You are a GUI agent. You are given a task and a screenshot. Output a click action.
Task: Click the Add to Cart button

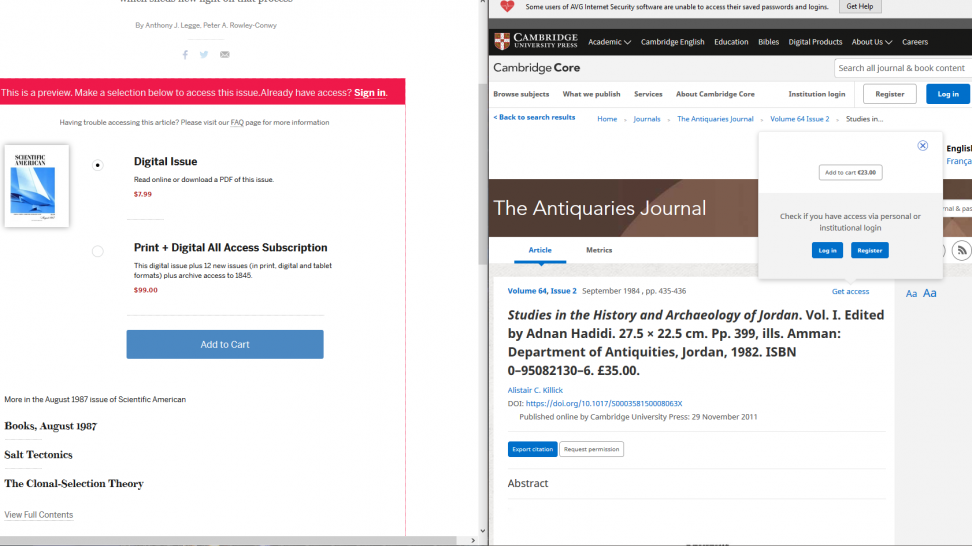pos(225,345)
